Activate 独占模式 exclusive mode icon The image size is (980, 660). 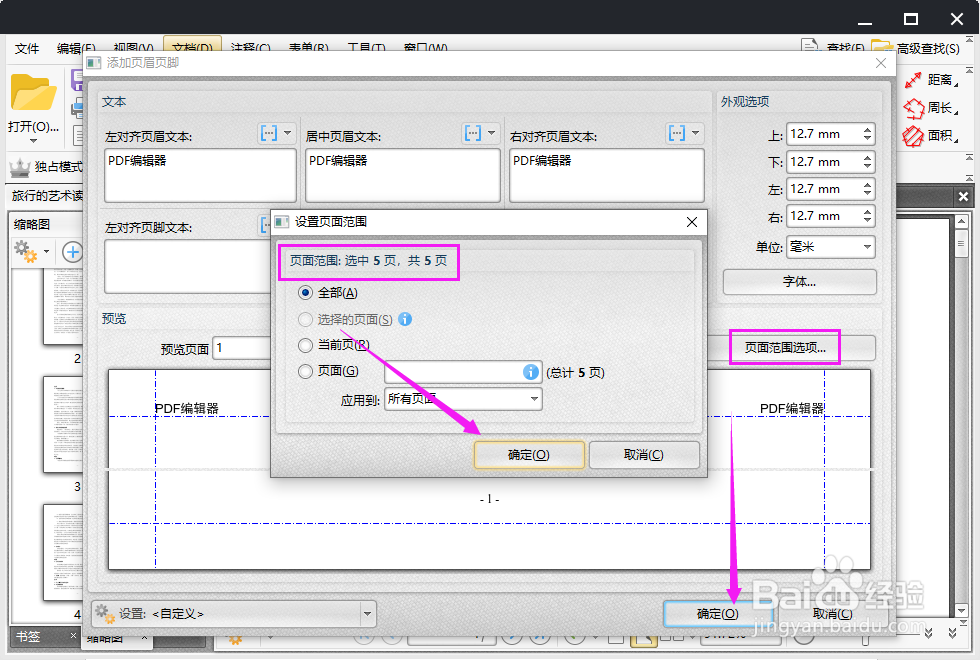click(20, 167)
